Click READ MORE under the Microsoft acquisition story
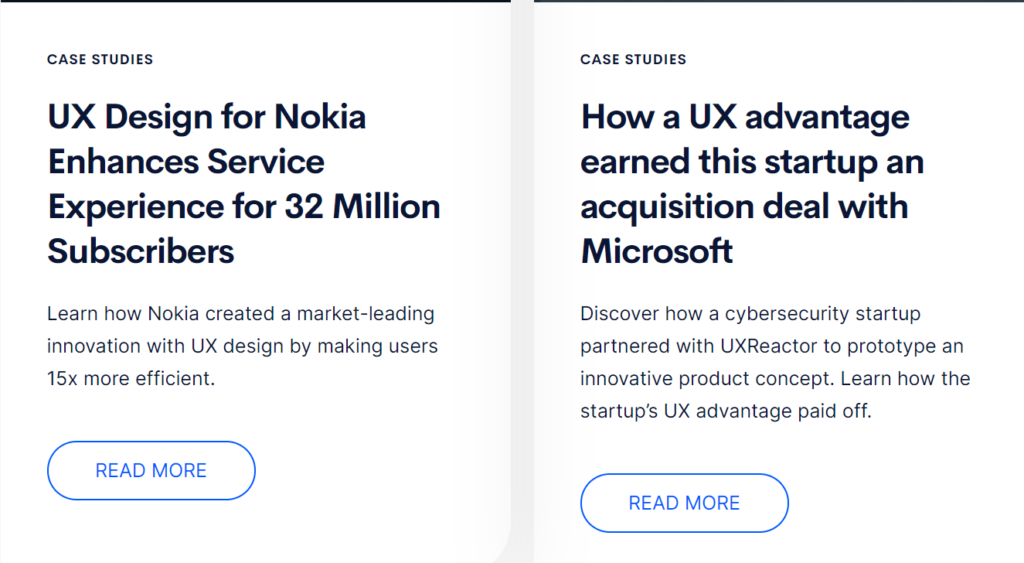The width and height of the screenshot is (1024, 563). coord(684,503)
